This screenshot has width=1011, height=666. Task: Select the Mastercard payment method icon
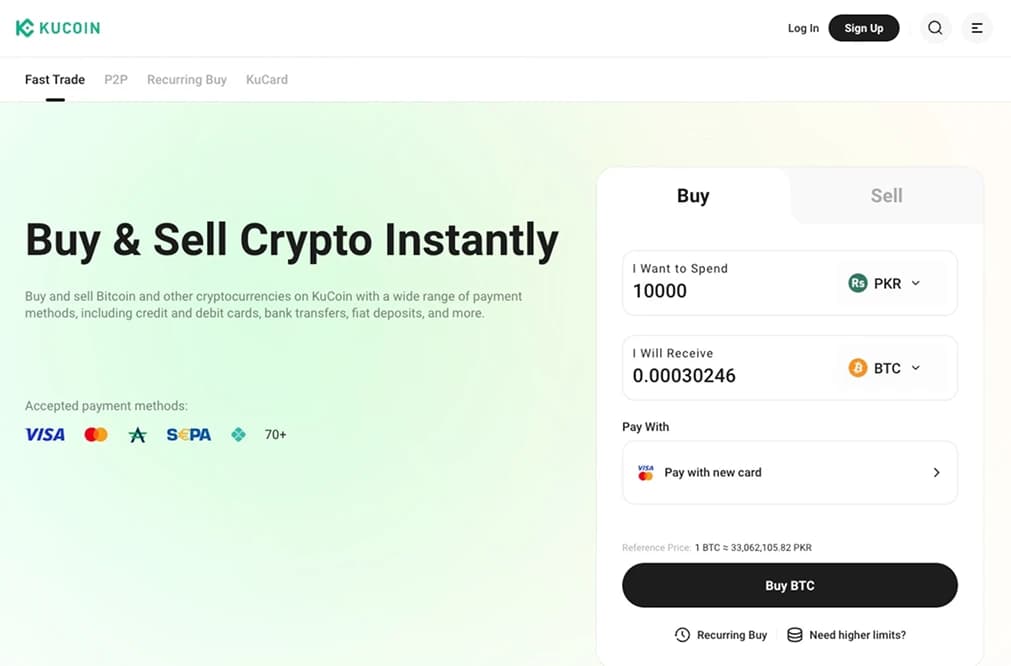[x=95, y=434]
